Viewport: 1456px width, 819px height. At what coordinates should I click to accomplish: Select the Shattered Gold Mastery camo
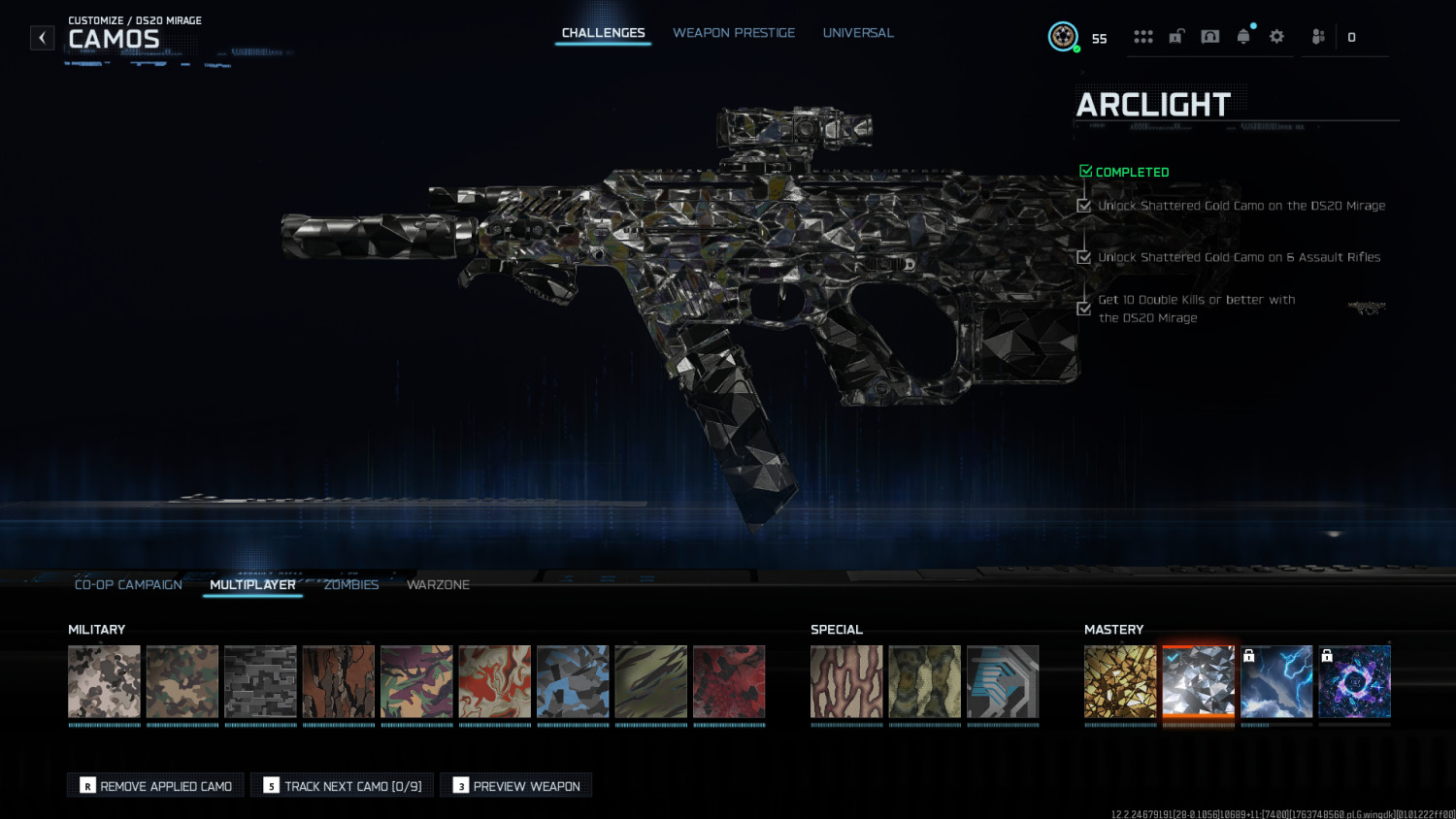click(x=1120, y=682)
